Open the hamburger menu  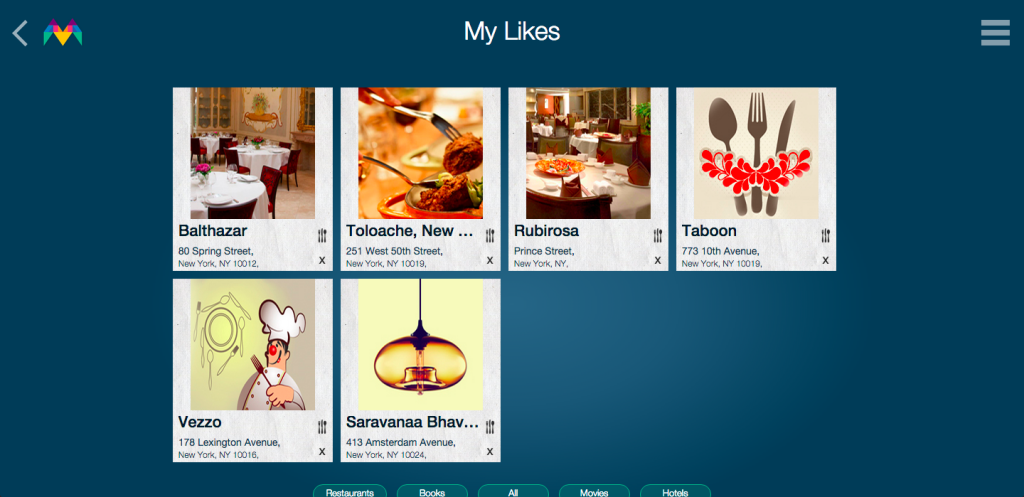coord(995,33)
